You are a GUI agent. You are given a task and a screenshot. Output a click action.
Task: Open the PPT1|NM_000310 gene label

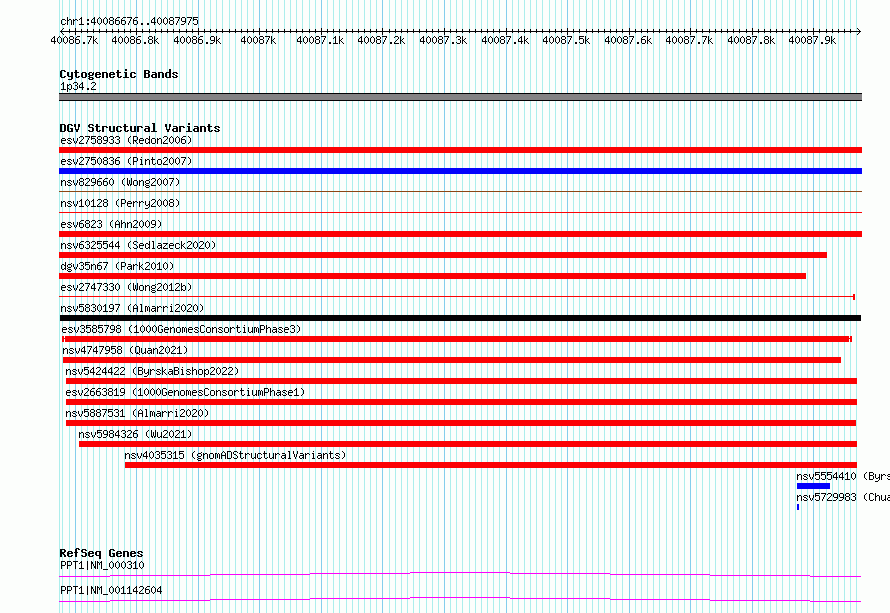102,565
